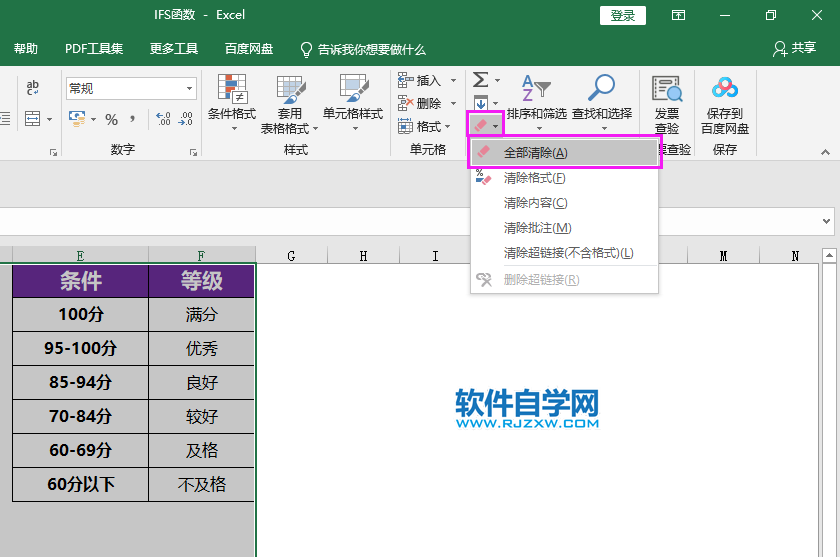
Task: Open the 更多工具 tab
Action: pyautogui.click(x=174, y=49)
